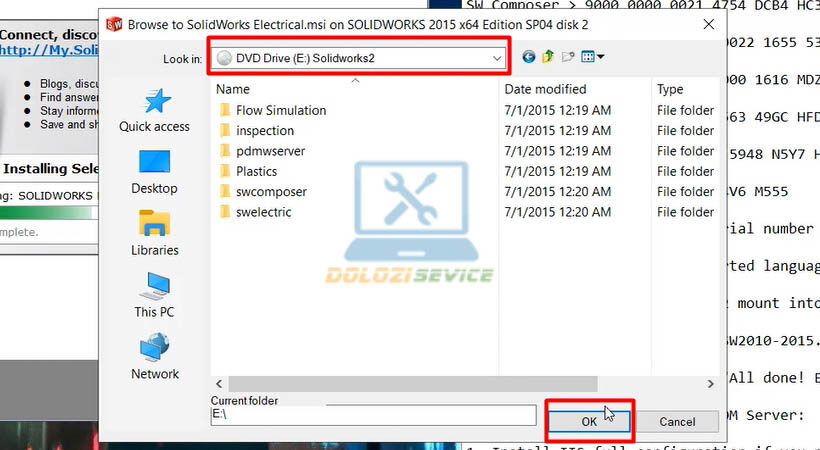
Task: Open the View Menu dropdown
Action: pyautogui.click(x=592, y=59)
